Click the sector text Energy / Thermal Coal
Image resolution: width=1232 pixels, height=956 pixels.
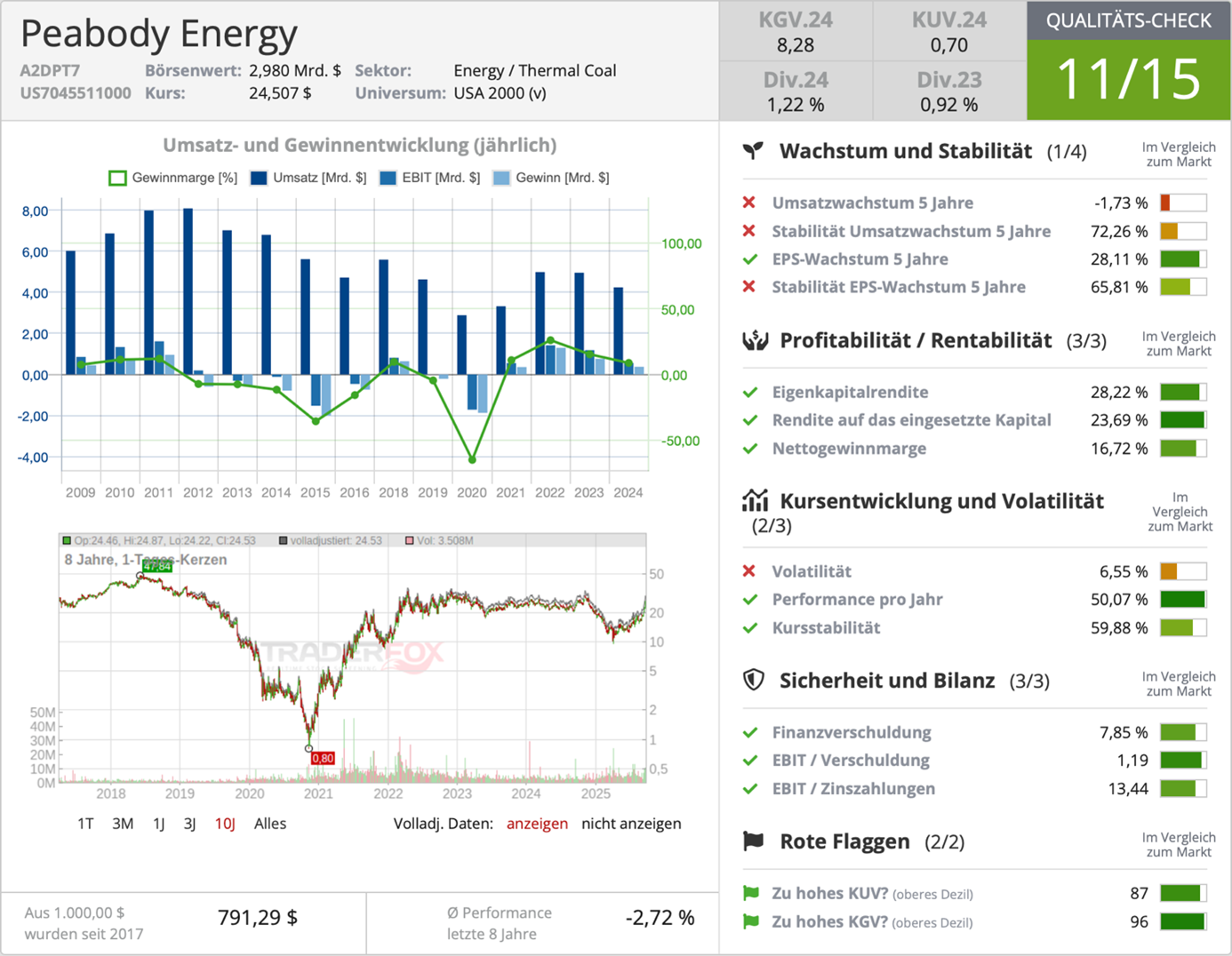tap(534, 70)
